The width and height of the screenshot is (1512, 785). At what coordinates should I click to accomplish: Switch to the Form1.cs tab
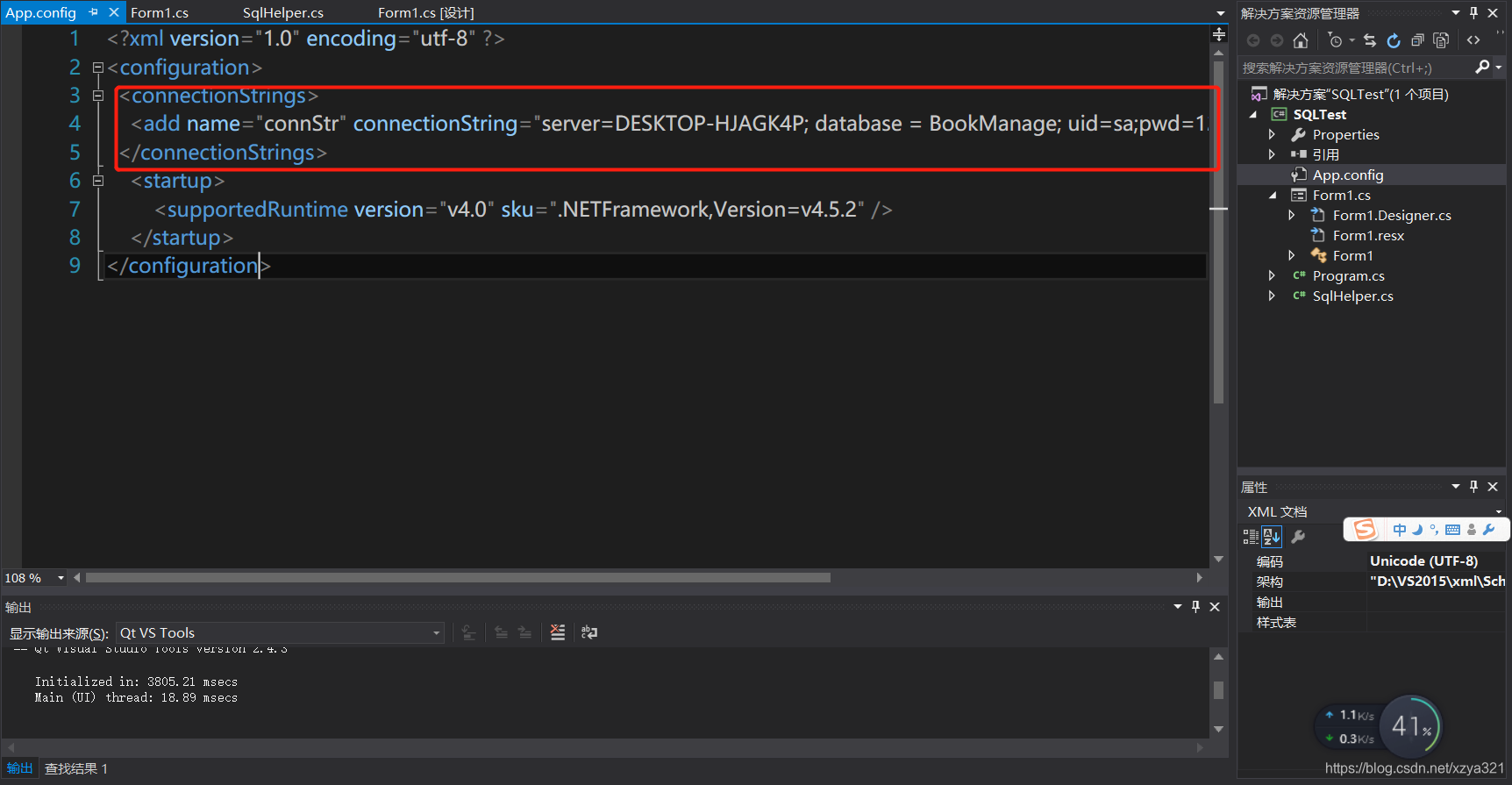point(160,12)
